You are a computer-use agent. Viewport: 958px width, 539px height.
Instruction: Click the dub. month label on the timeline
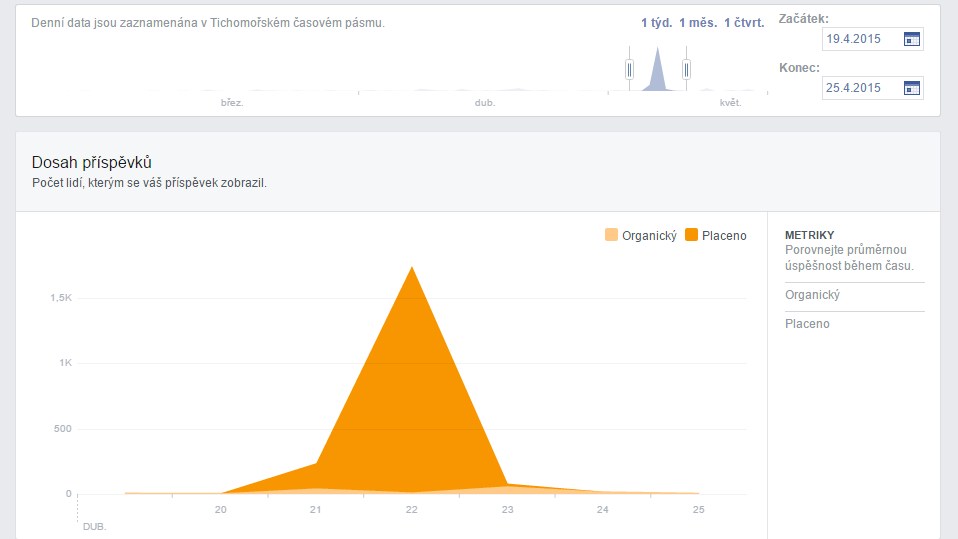(x=485, y=103)
